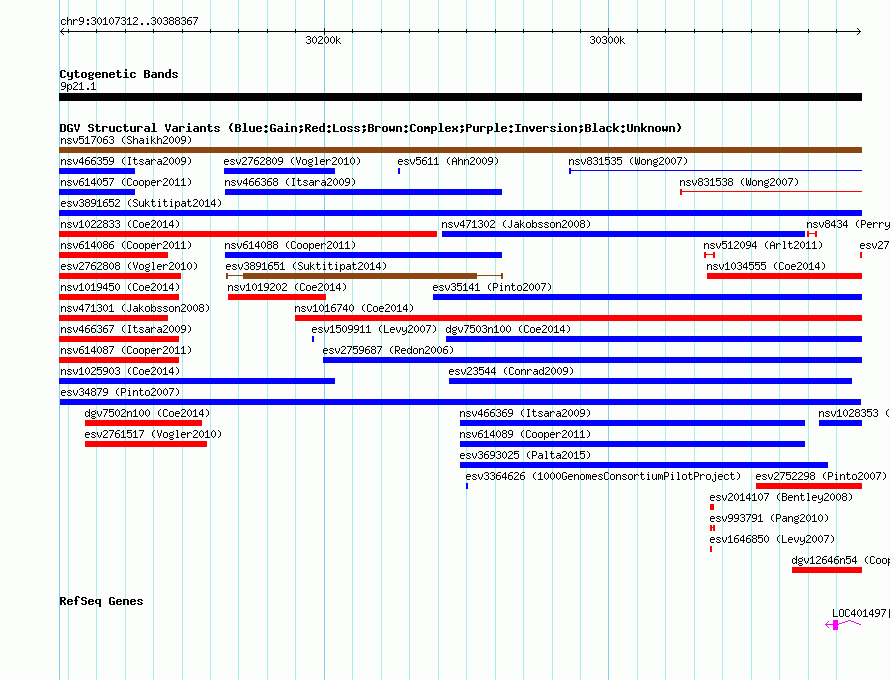Click dgv7503n100 (Coe2014) variant label
The image size is (890, 680).
click(x=508, y=329)
